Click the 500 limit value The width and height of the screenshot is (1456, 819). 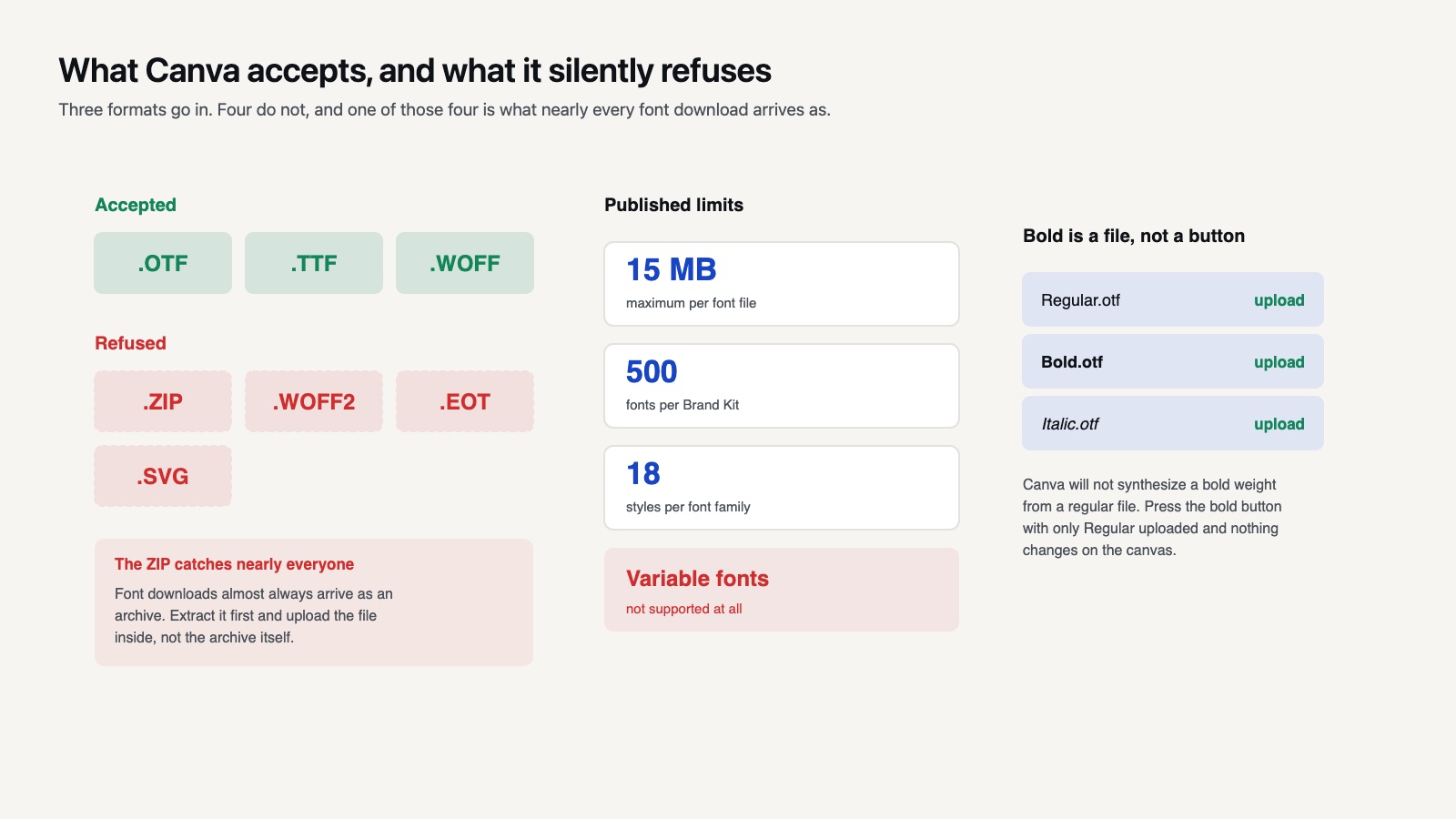[652, 372]
